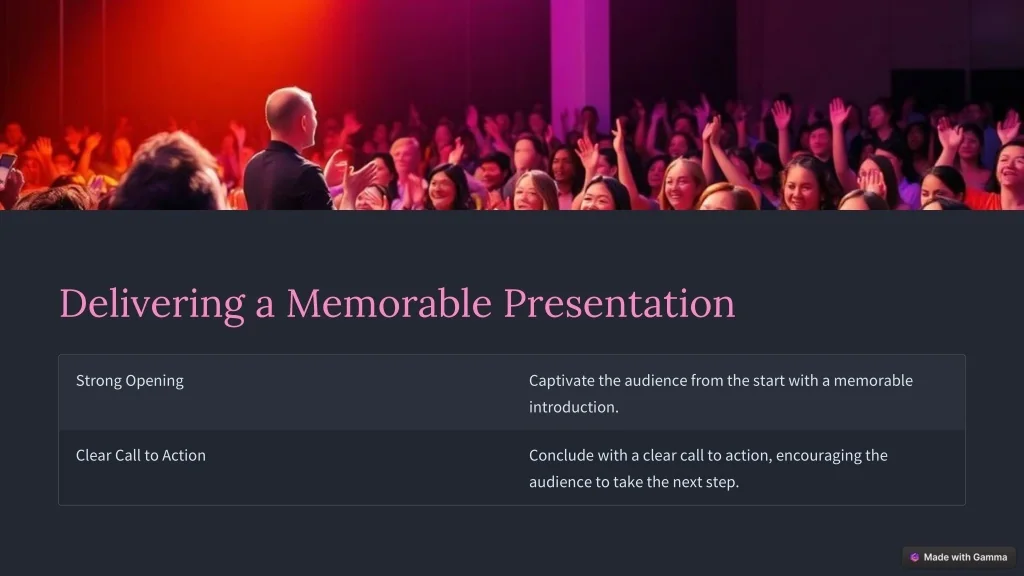Select the Captivate the audience description text
This screenshot has width=1024, height=576.
720,393
